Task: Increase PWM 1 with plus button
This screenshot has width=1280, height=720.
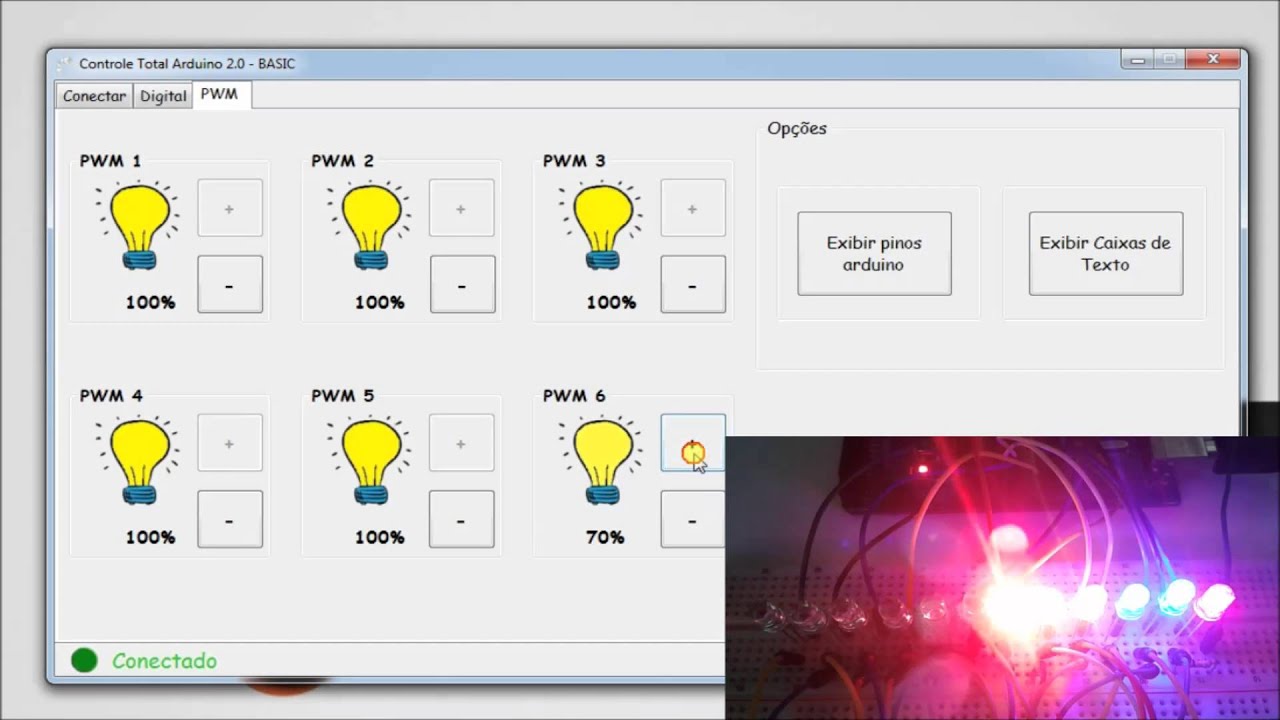Action: [230, 208]
